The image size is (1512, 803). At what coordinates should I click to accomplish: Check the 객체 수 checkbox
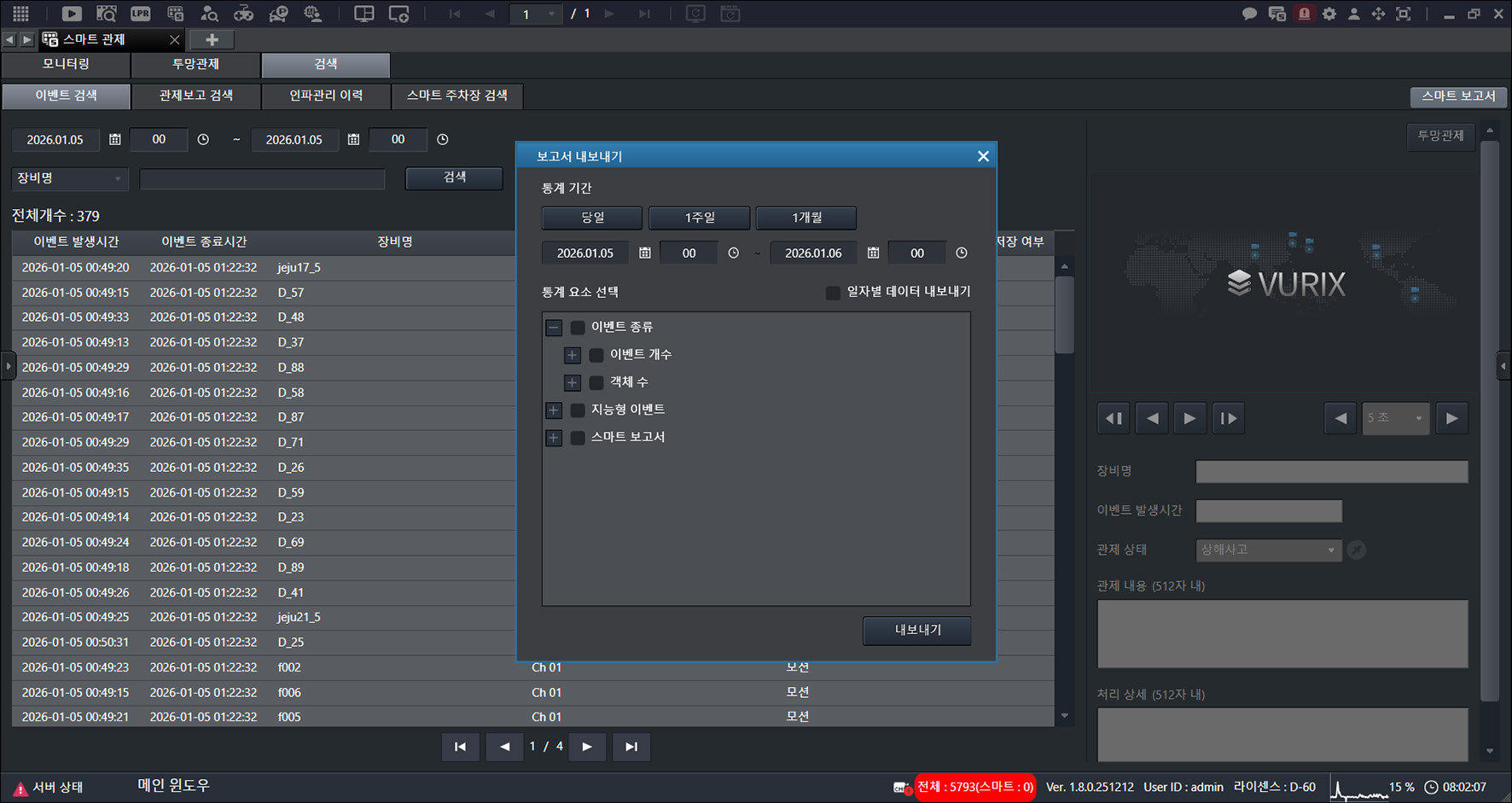[596, 382]
